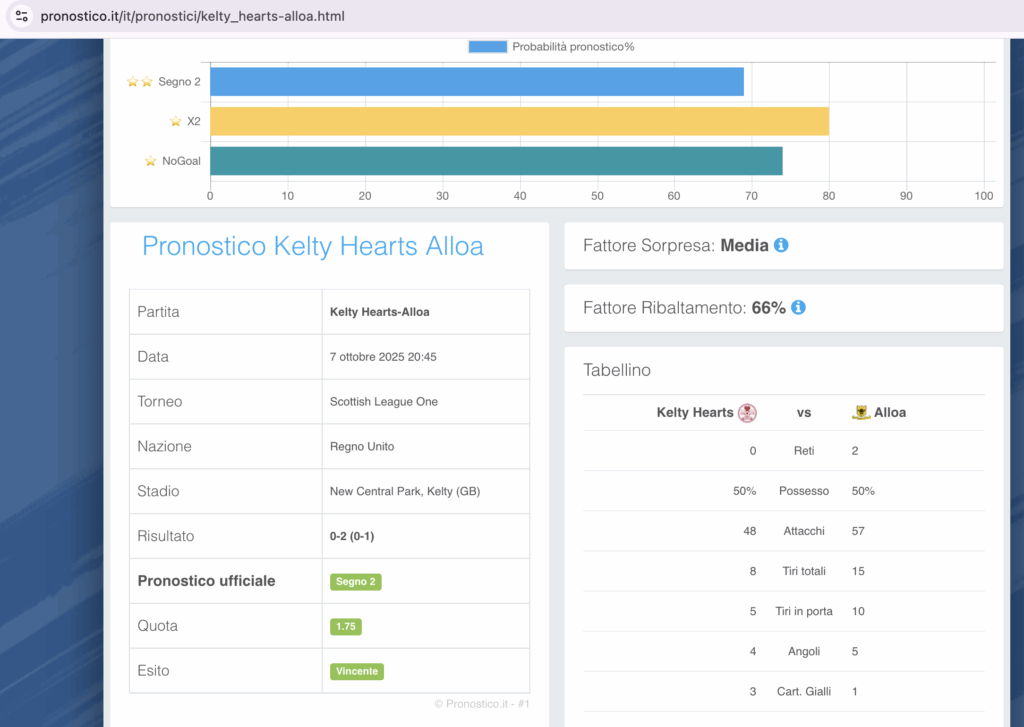The image size is (1024, 727).
Task: Toggle the Probabilità pronostico% legend label
Action: (x=573, y=46)
